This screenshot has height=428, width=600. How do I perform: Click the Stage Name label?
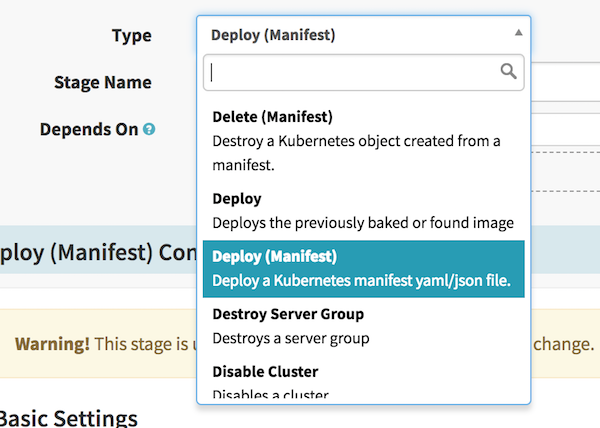point(102,82)
